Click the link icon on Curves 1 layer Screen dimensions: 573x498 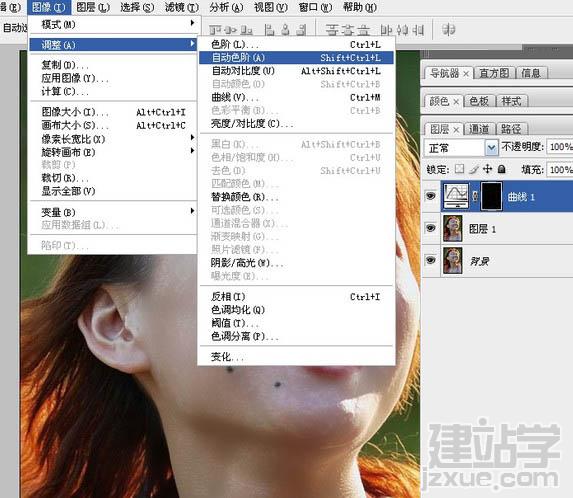(475, 196)
